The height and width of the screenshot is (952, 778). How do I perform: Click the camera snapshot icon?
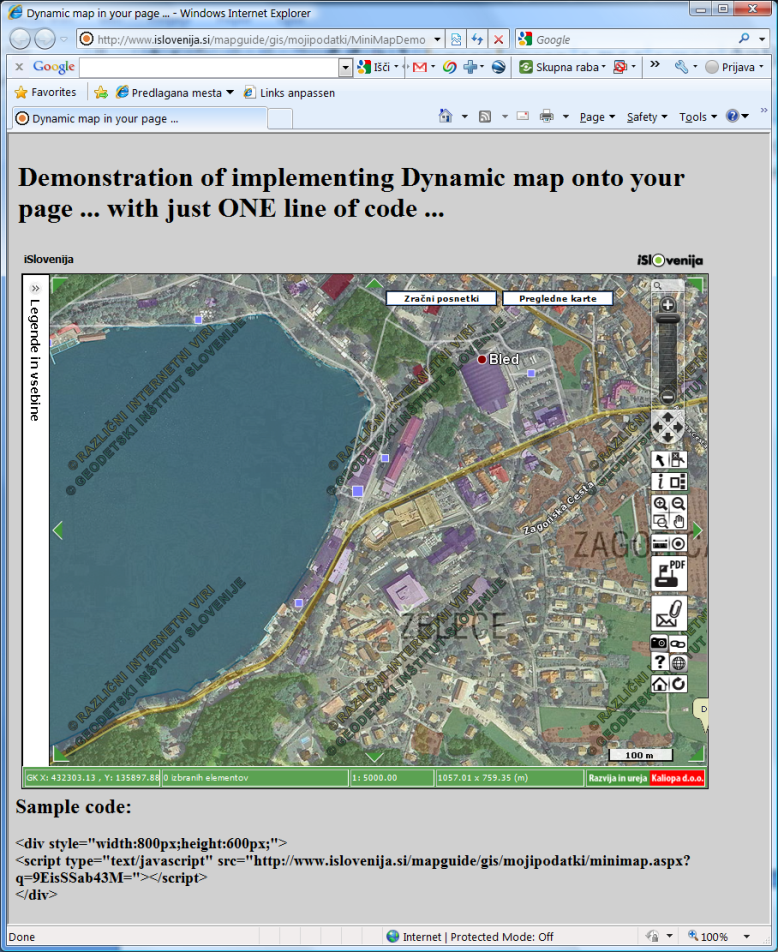[659, 643]
